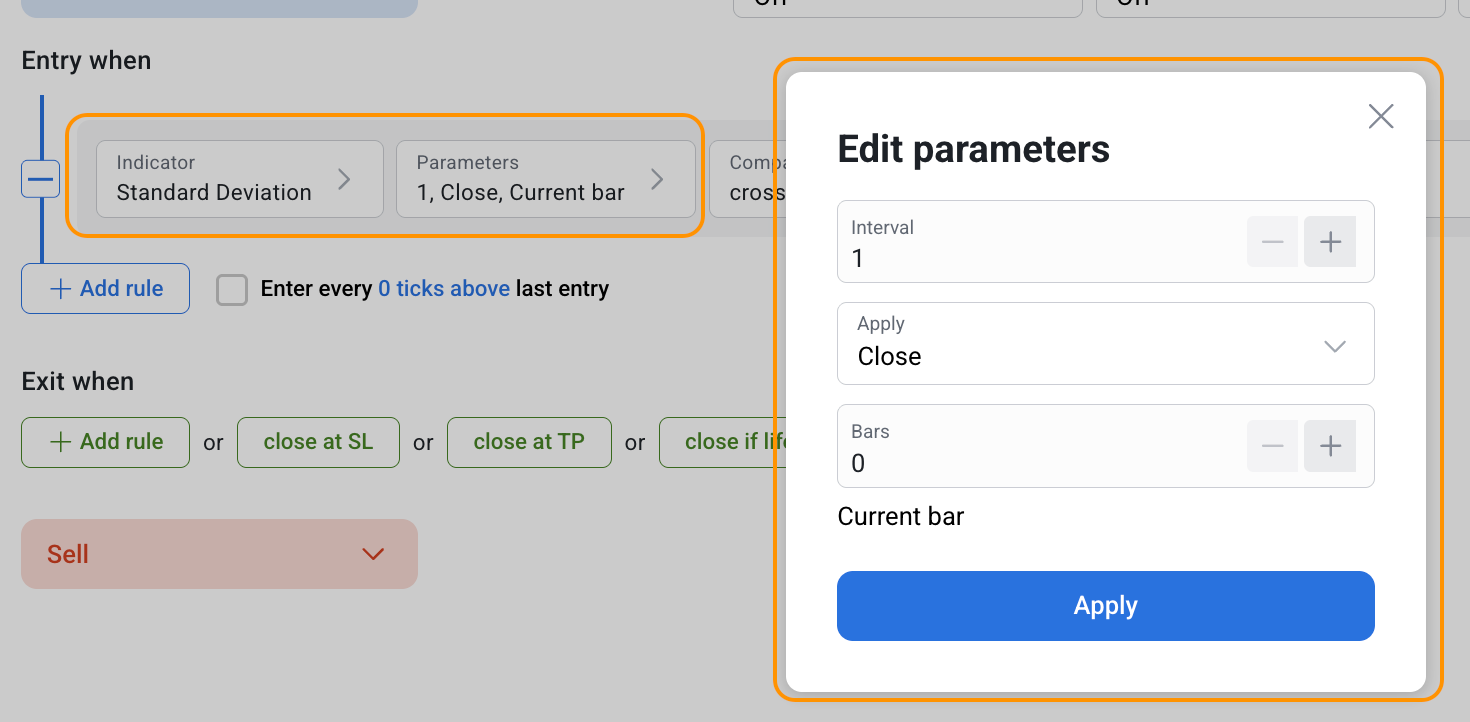The image size is (1470, 722).
Task: Decrease the Interval value with minus
Action: tap(1272, 242)
